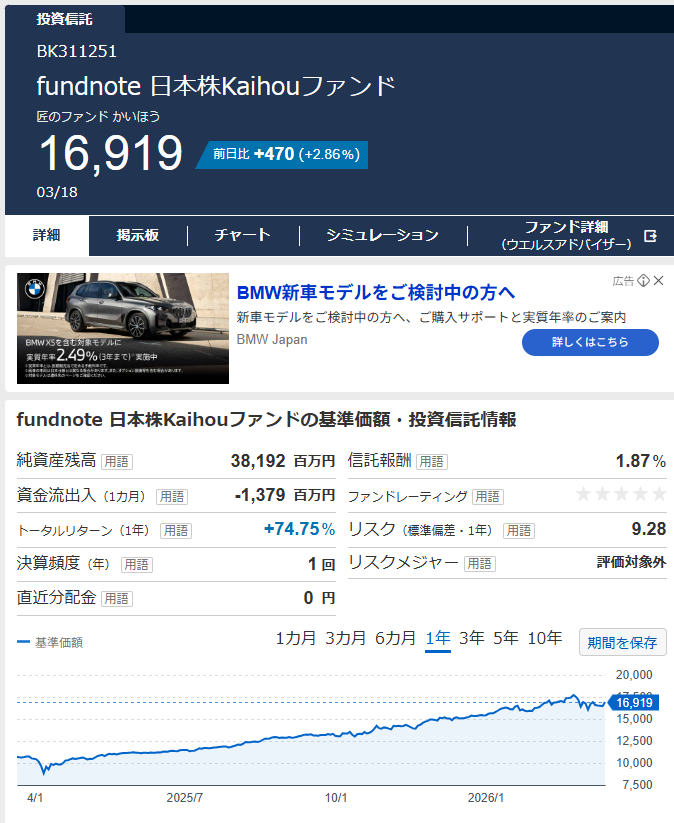The height and width of the screenshot is (823, 674).
Task: Open 用語 glossary icon for ファンドレーティング
Action: pos(487,496)
